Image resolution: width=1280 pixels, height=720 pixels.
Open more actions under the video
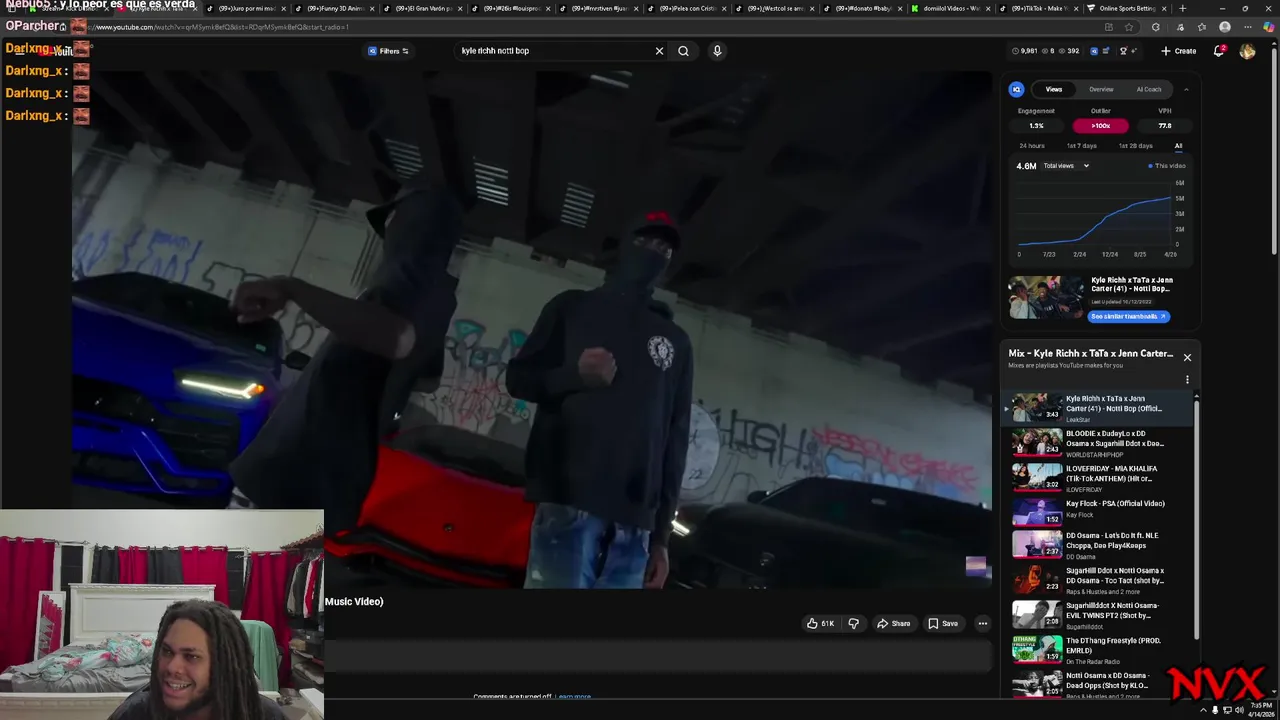[x=982, y=624]
